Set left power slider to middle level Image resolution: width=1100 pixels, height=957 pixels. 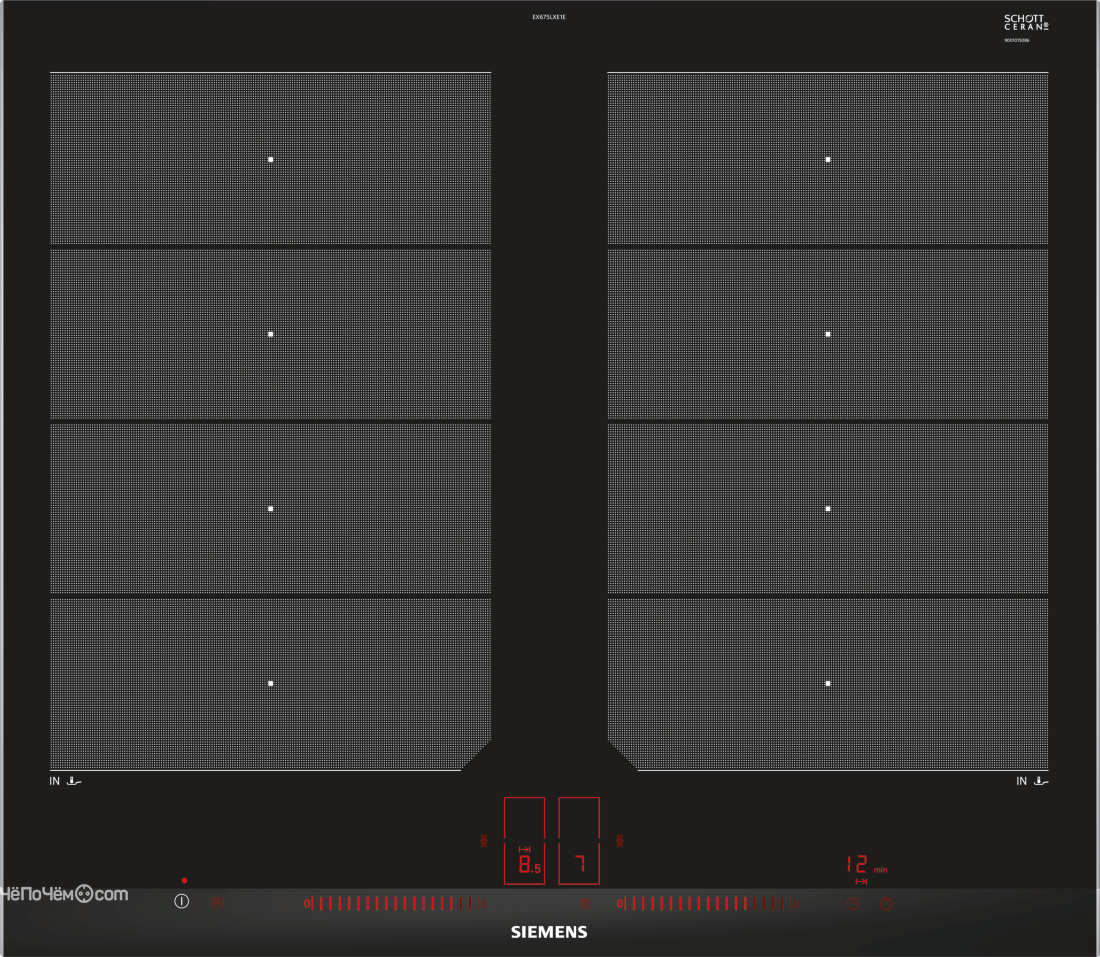pos(395,904)
